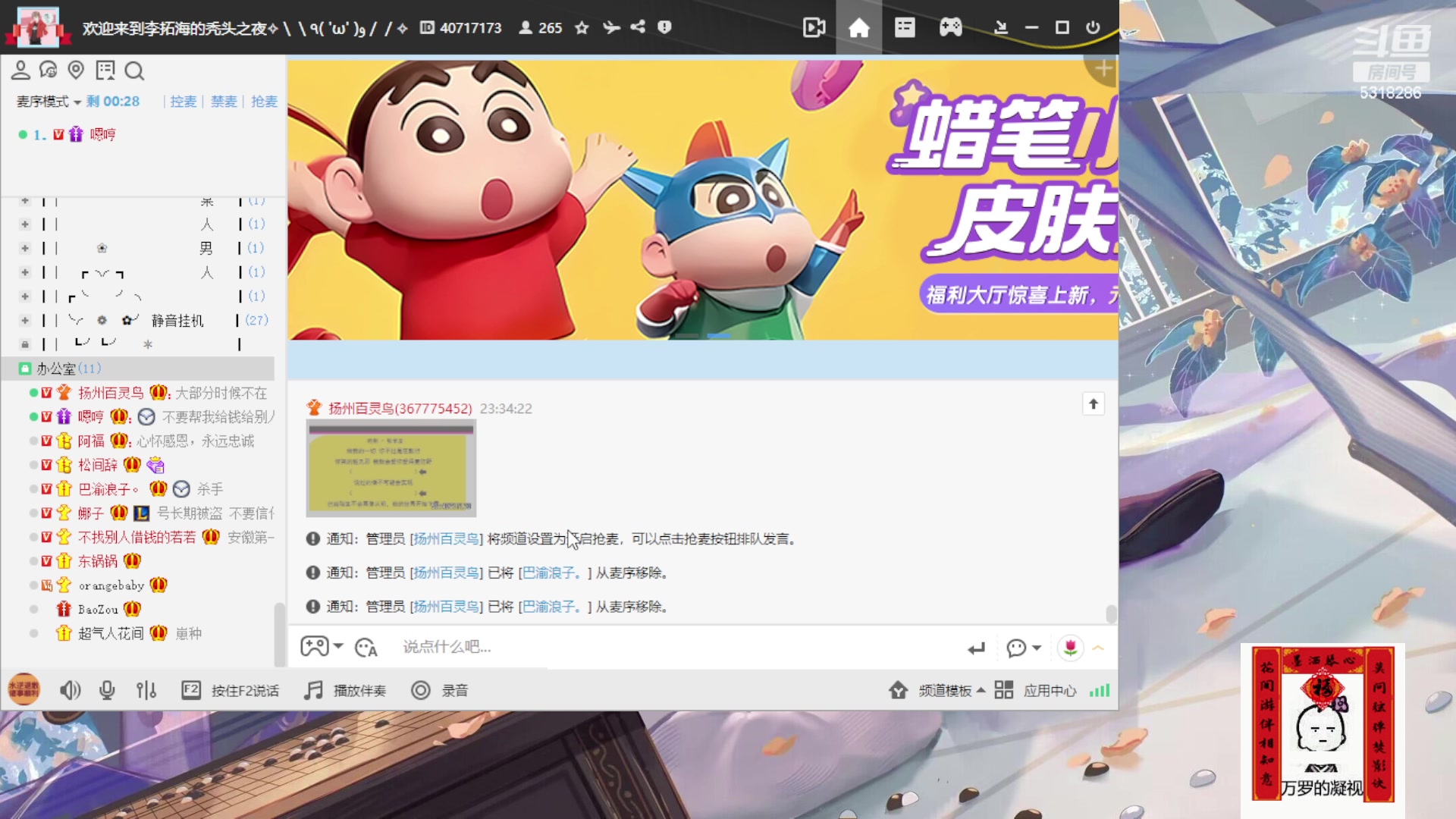Image resolution: width=1456 pixels, height=819 pixels.
Task: Open the flower gift icon in chat bar
Action: tap(1070, 647)
